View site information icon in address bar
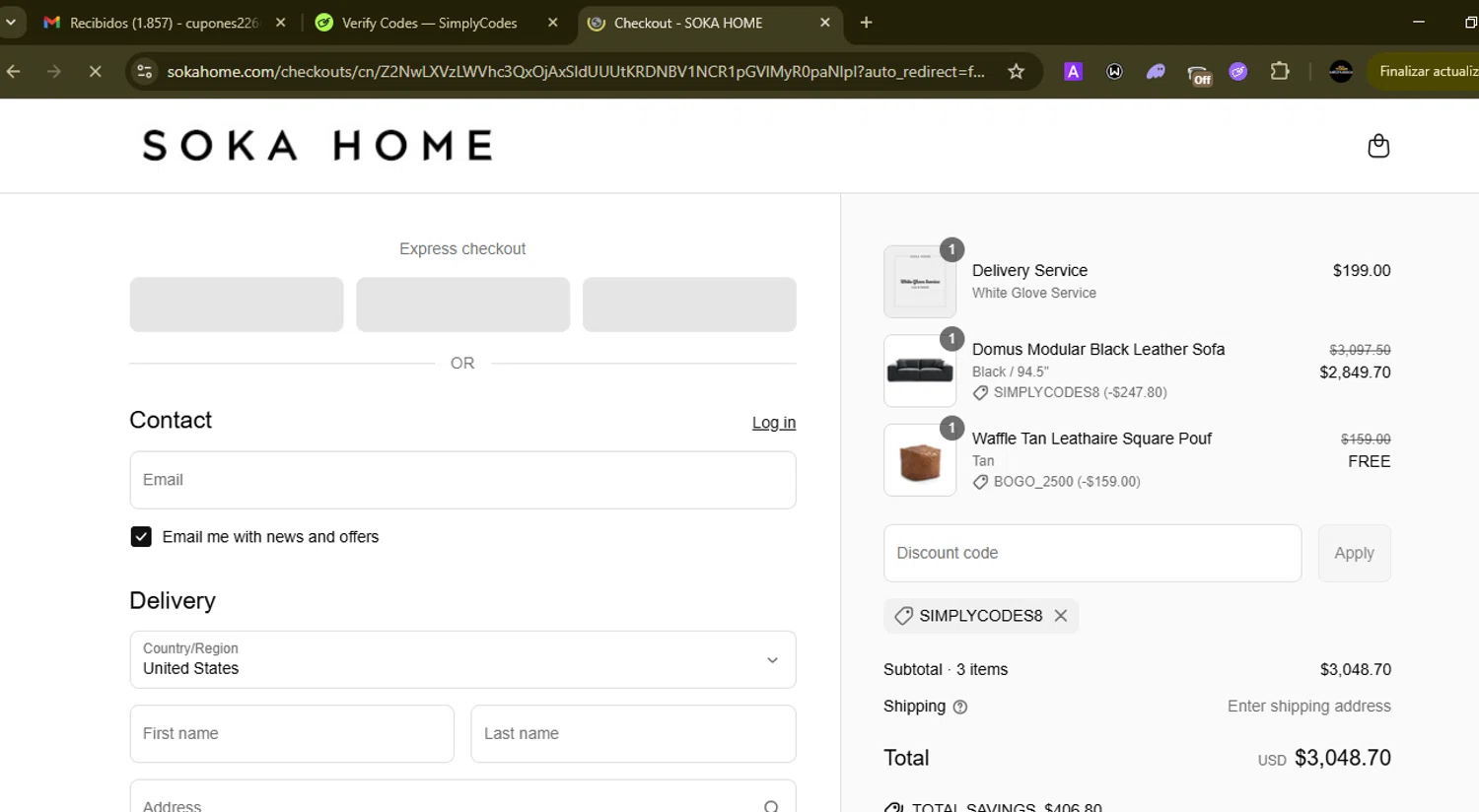The height and width of the screenshot is (812, 1479). tap(145, 71)
